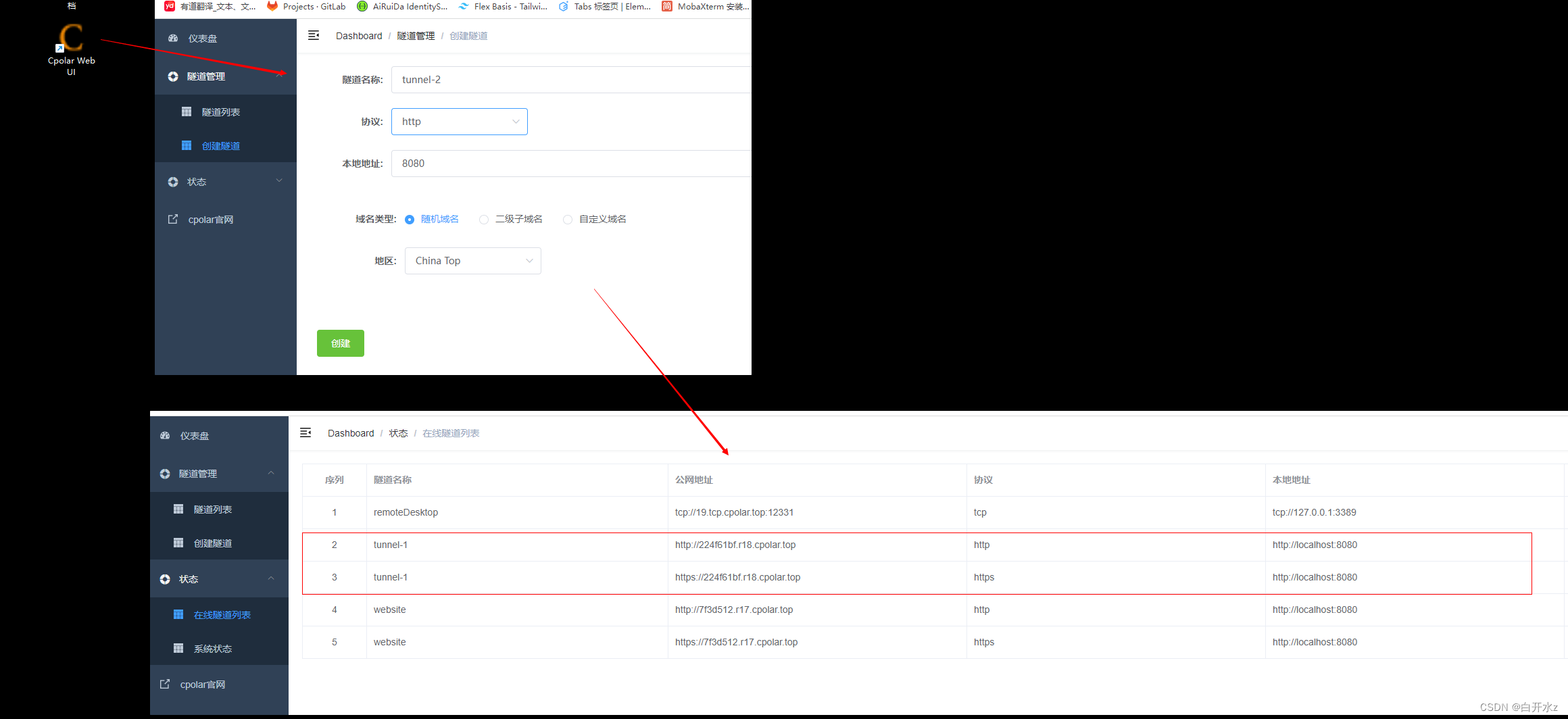This screenshot has width=1568, height=719.
Task: Collapse the 隧道管理 chevron in the top panel
Action: click(279, 76)
